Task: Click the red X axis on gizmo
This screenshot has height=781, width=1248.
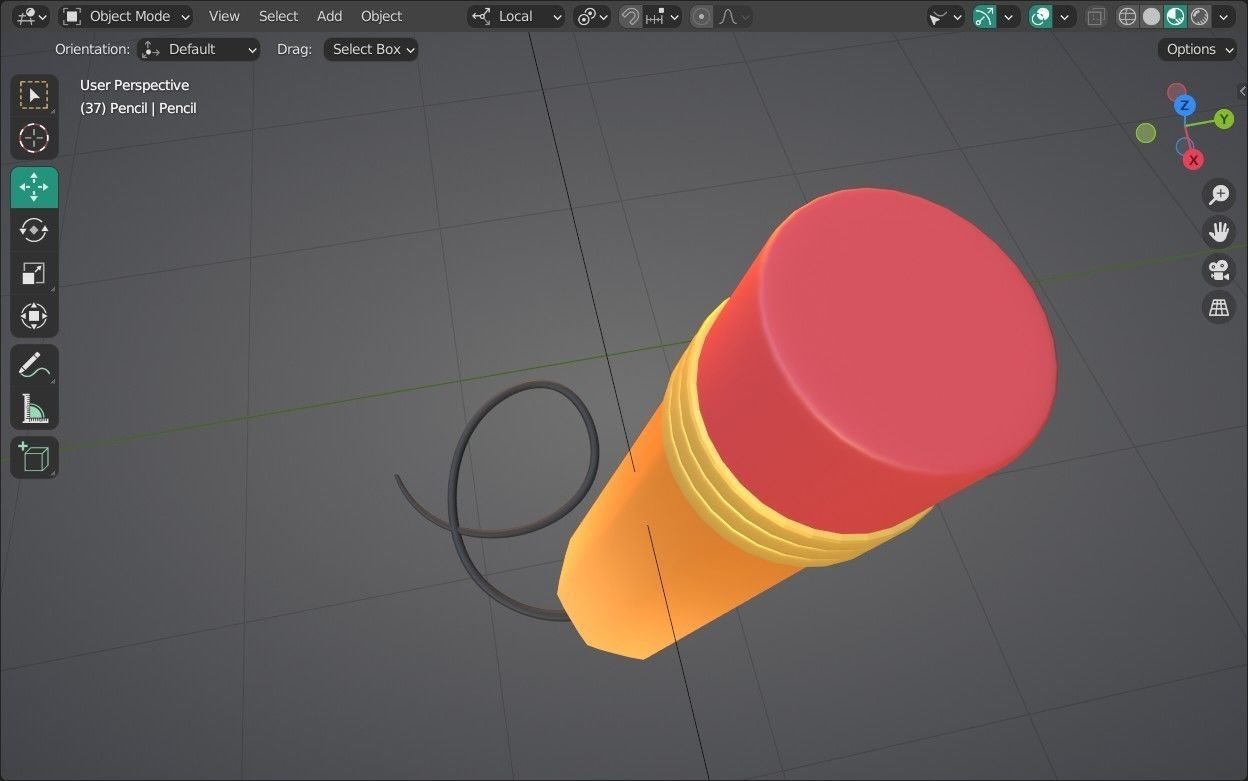Action: tap(1193, 160)
